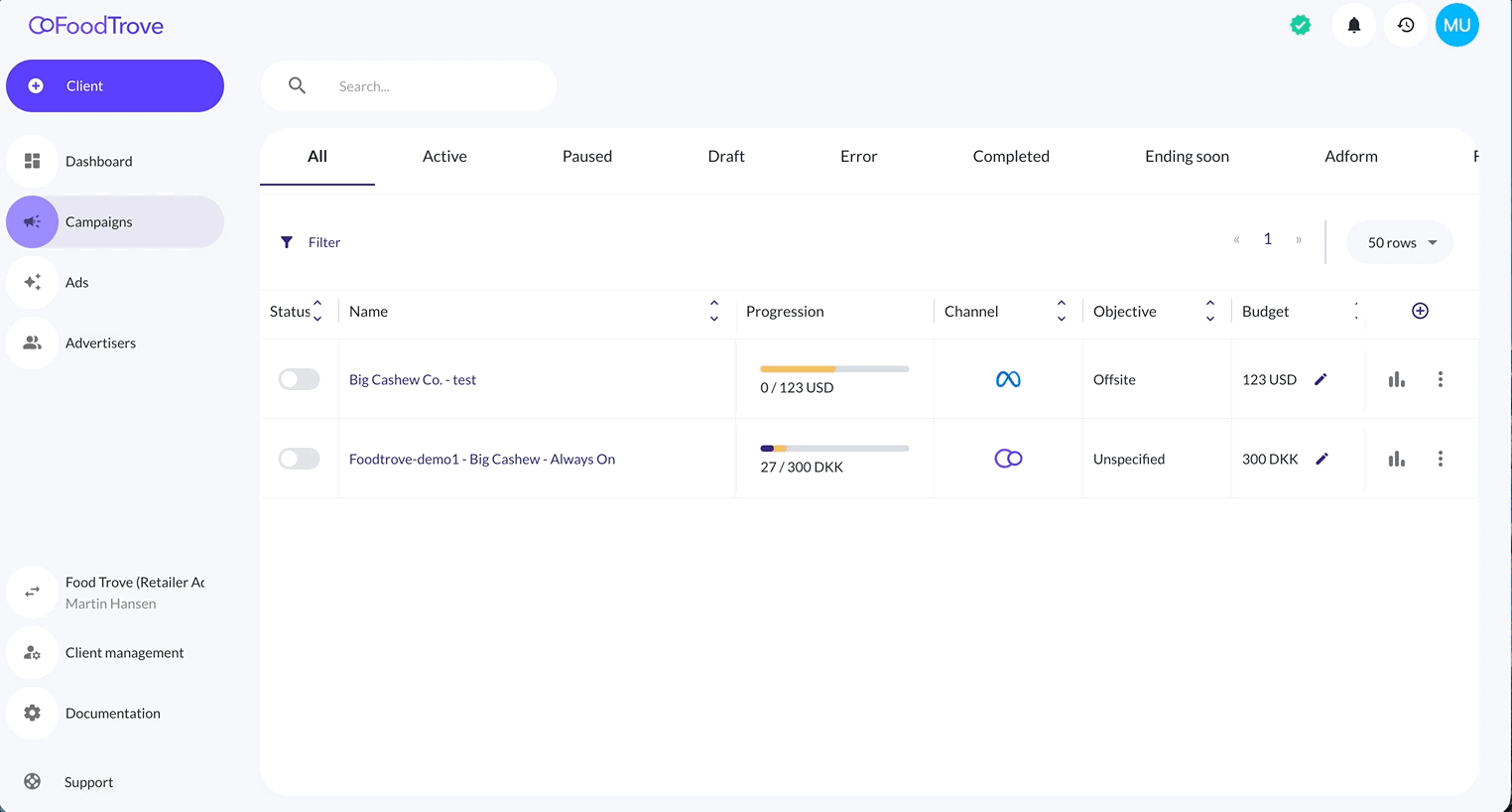Screen dimensions: 1512x812
Task: Edit budget of Big Cashew Co. - test
Action: tap(1321, 379)
